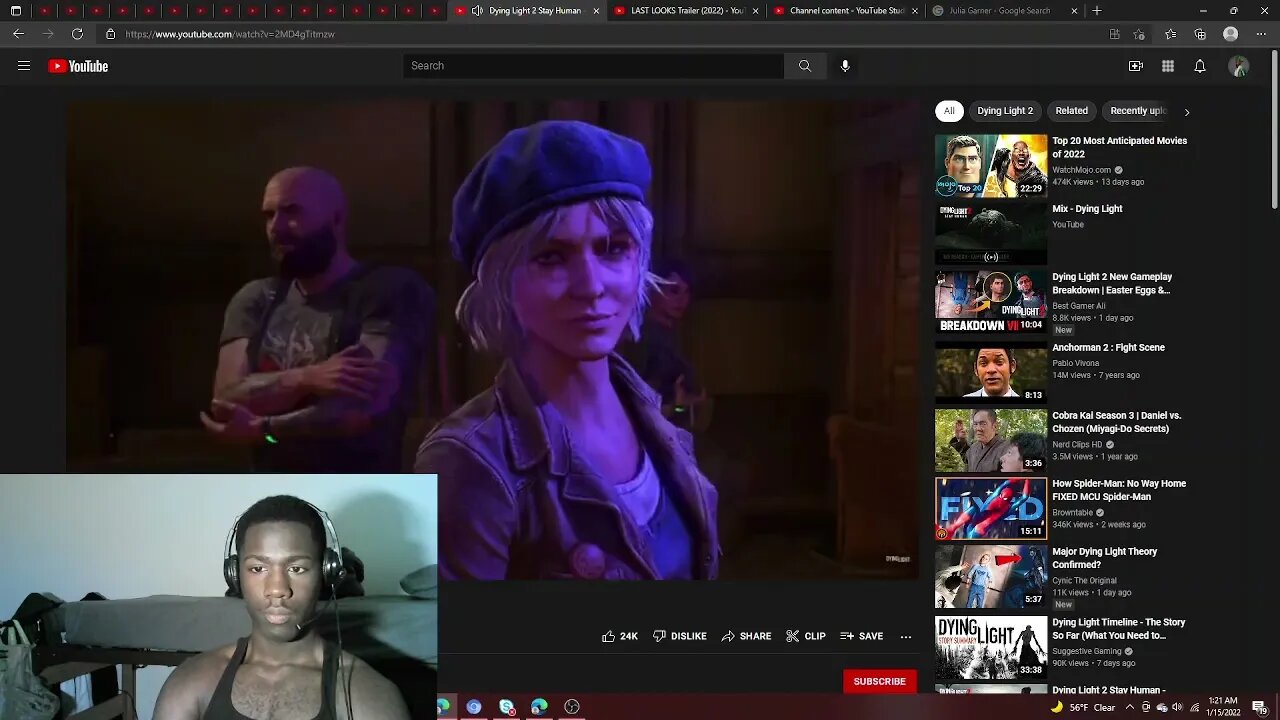This screenshot has width=1280, height=720.
Task: Open the browser tab actions menu
Action: coord(15,11)
